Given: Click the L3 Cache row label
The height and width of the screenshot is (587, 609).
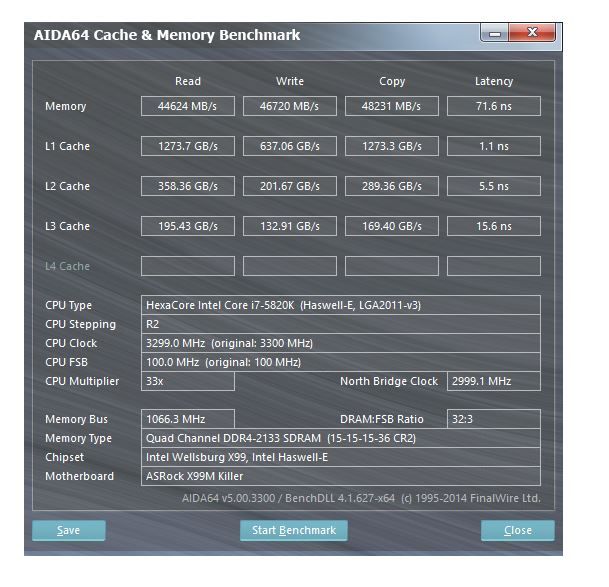Looking at the screenshot, I should (x=67, y=226).
